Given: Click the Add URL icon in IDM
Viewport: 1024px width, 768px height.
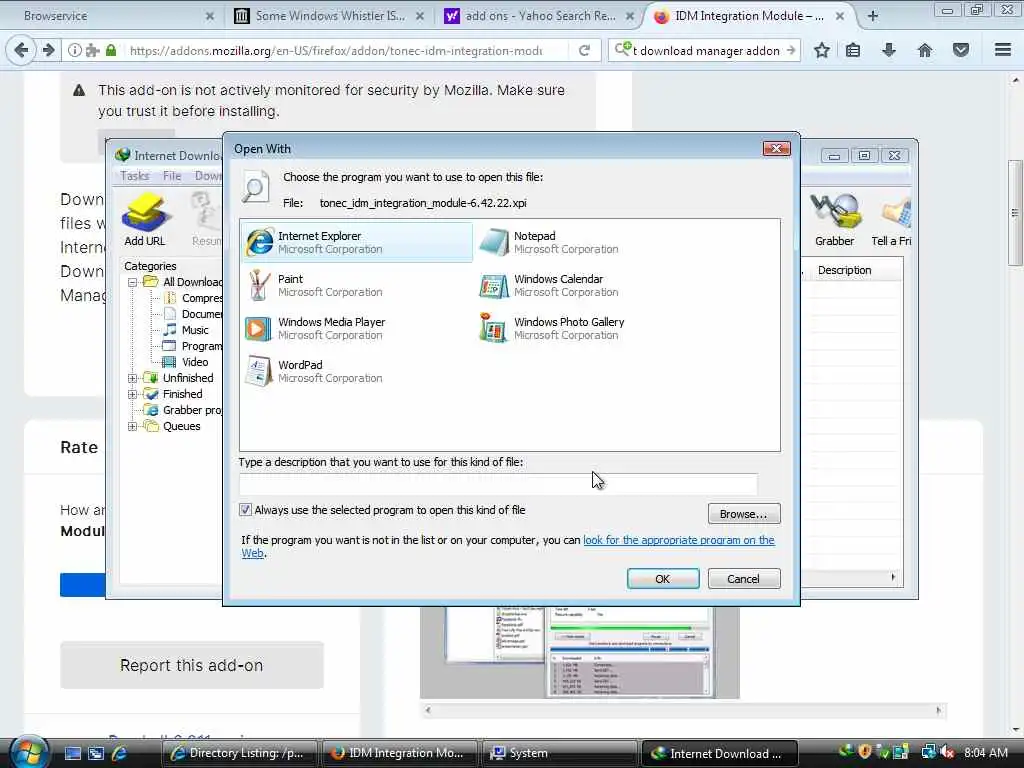Looking at the screenshot, I should tap(145, 219).
